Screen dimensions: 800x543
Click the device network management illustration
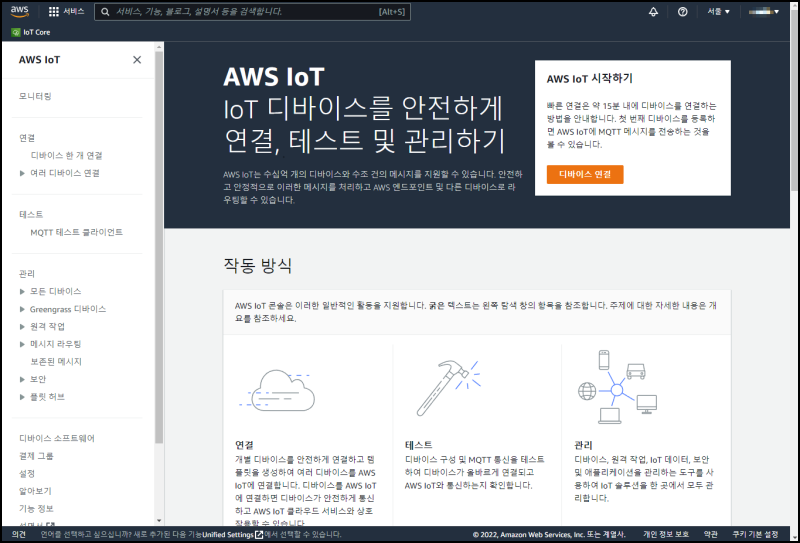617,387
